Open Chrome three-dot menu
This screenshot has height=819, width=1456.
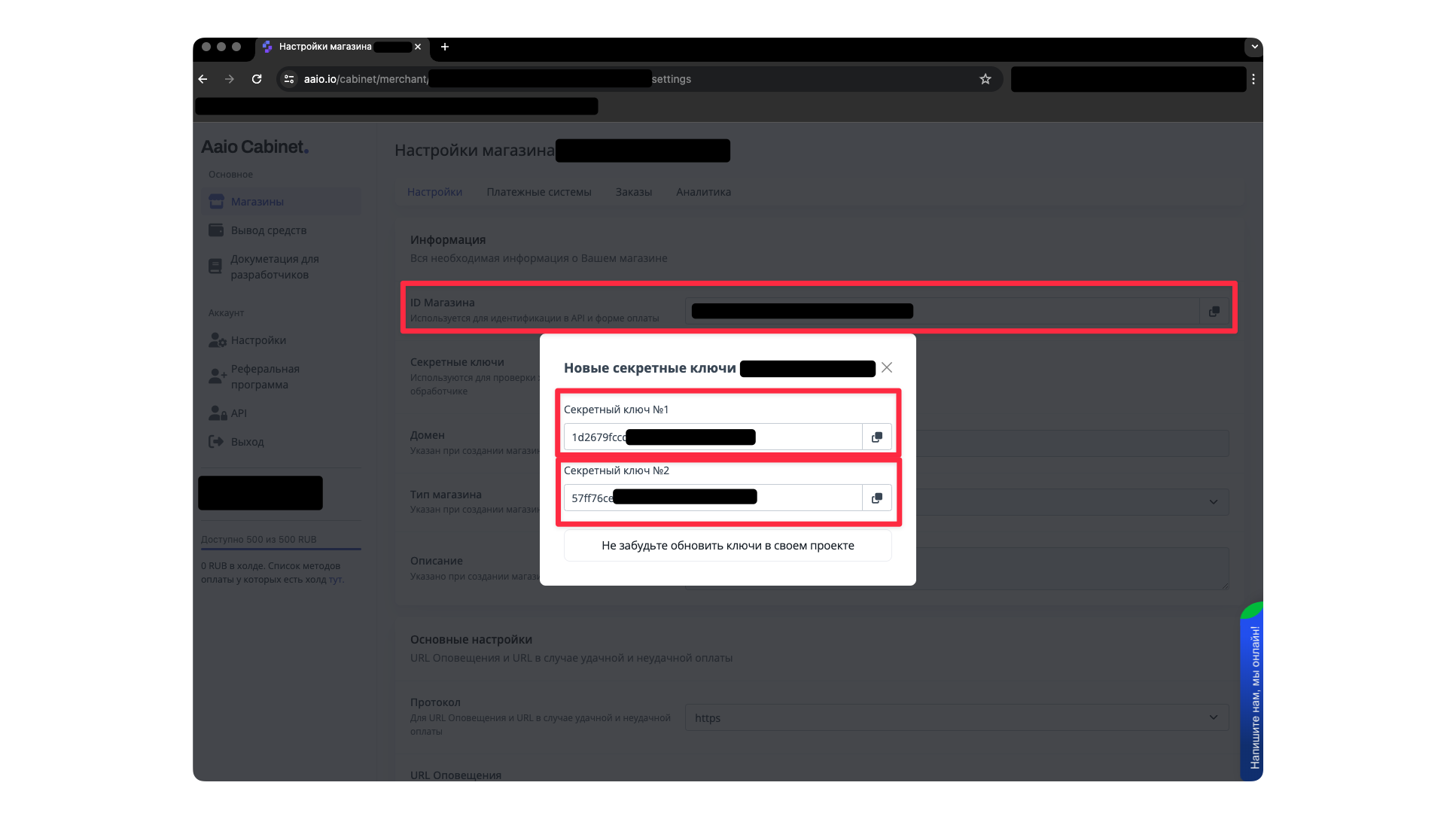(x=1253, y=79)
